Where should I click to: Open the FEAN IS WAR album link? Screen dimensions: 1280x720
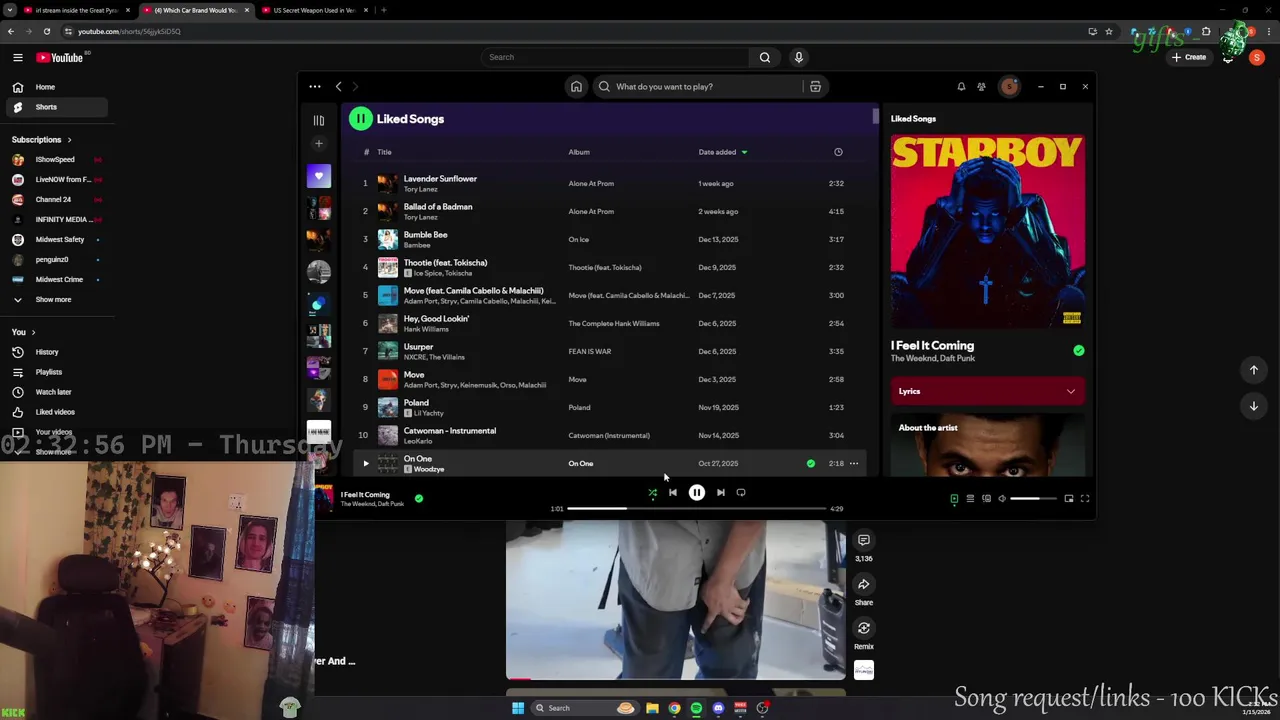(589, 351)
